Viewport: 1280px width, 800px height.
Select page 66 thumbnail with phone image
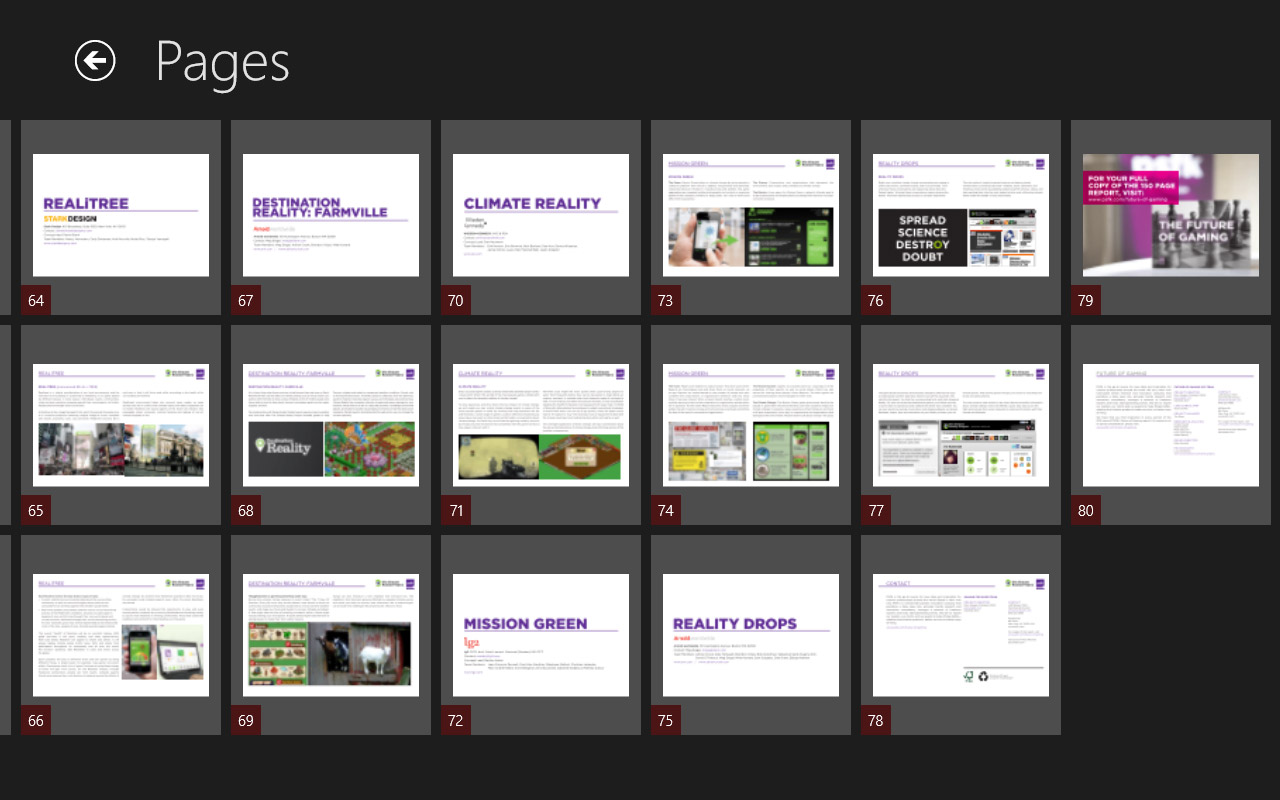point(121,635)
